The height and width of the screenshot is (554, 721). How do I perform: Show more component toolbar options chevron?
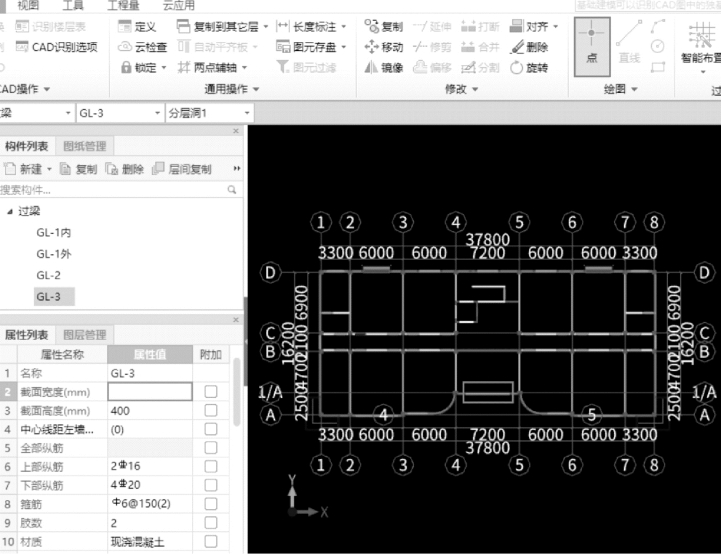click(236, 169)
